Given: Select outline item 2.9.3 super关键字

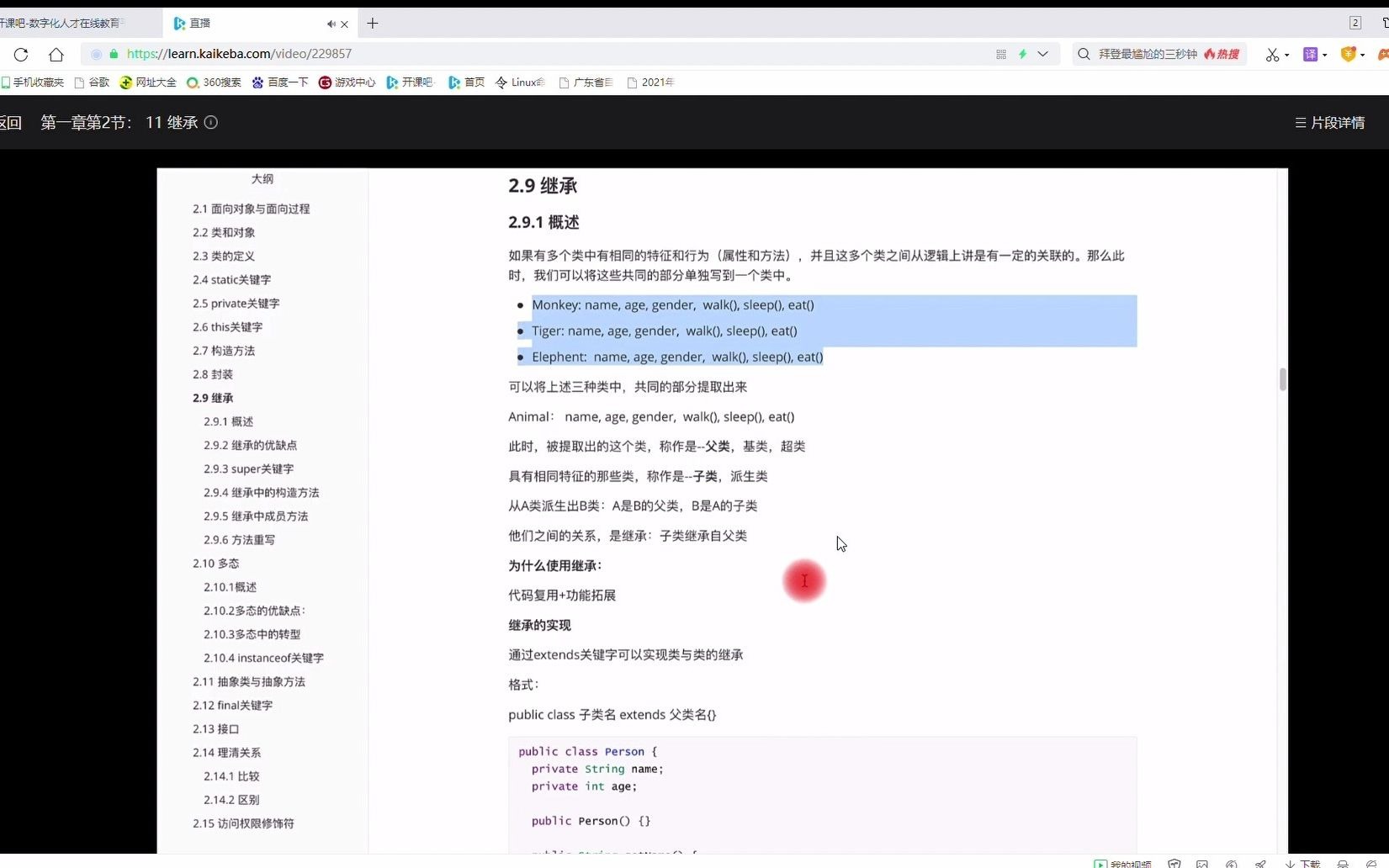Looking at the screenshot, I should click(248, 468).
